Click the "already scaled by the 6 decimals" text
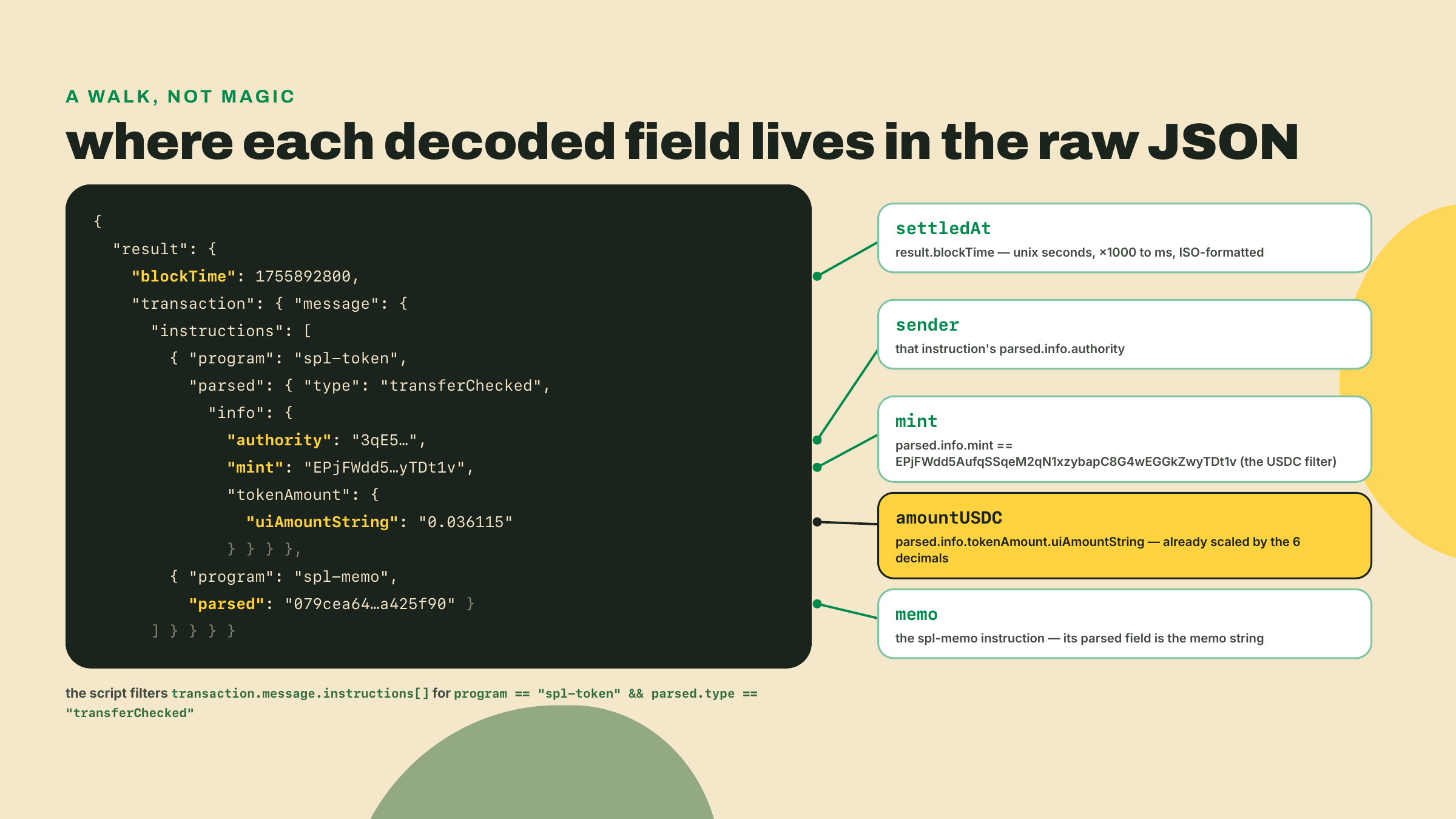 (1098, 550)
